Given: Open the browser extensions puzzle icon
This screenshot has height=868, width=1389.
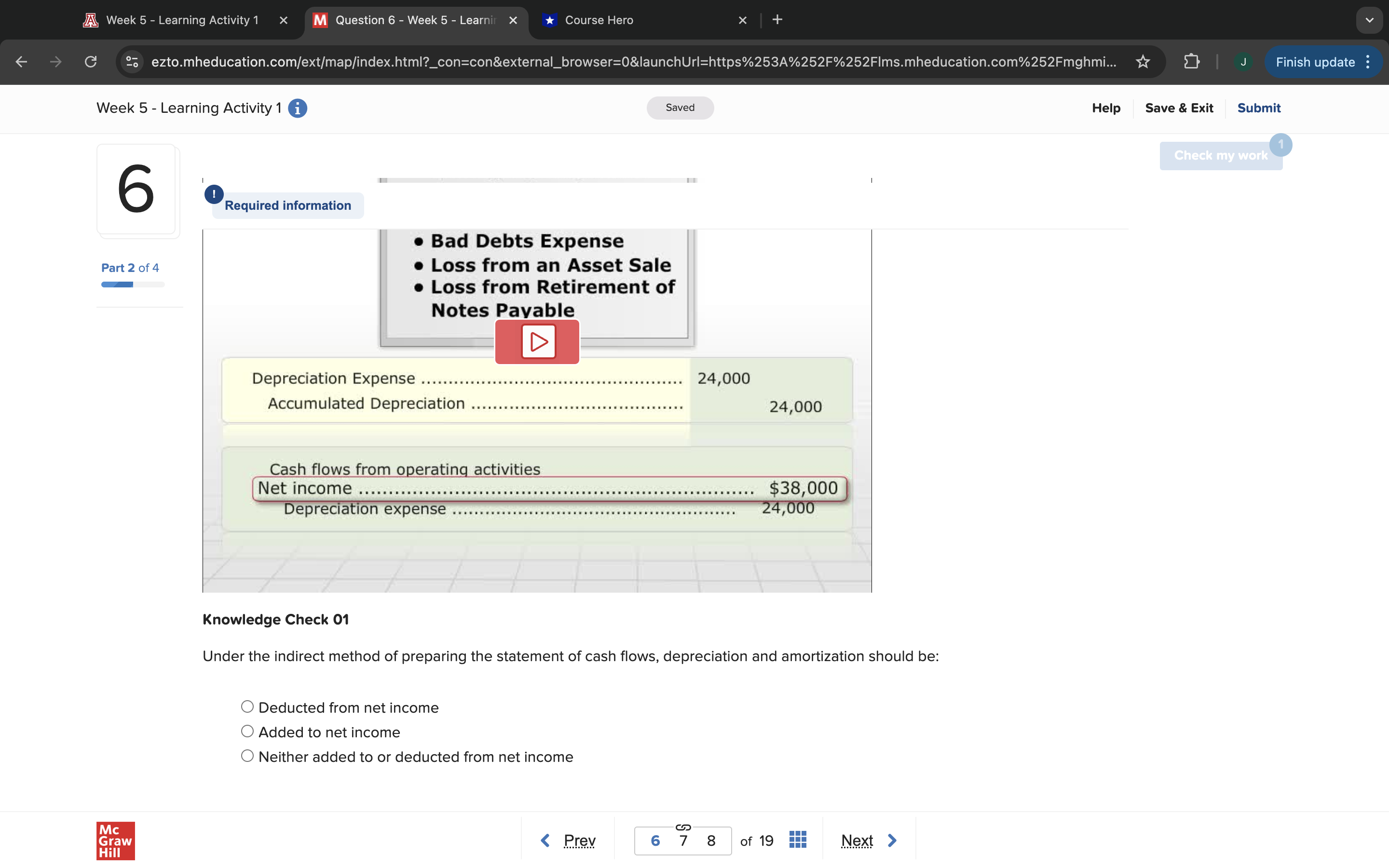Looking at the screenshot, I should point(1192,62).
